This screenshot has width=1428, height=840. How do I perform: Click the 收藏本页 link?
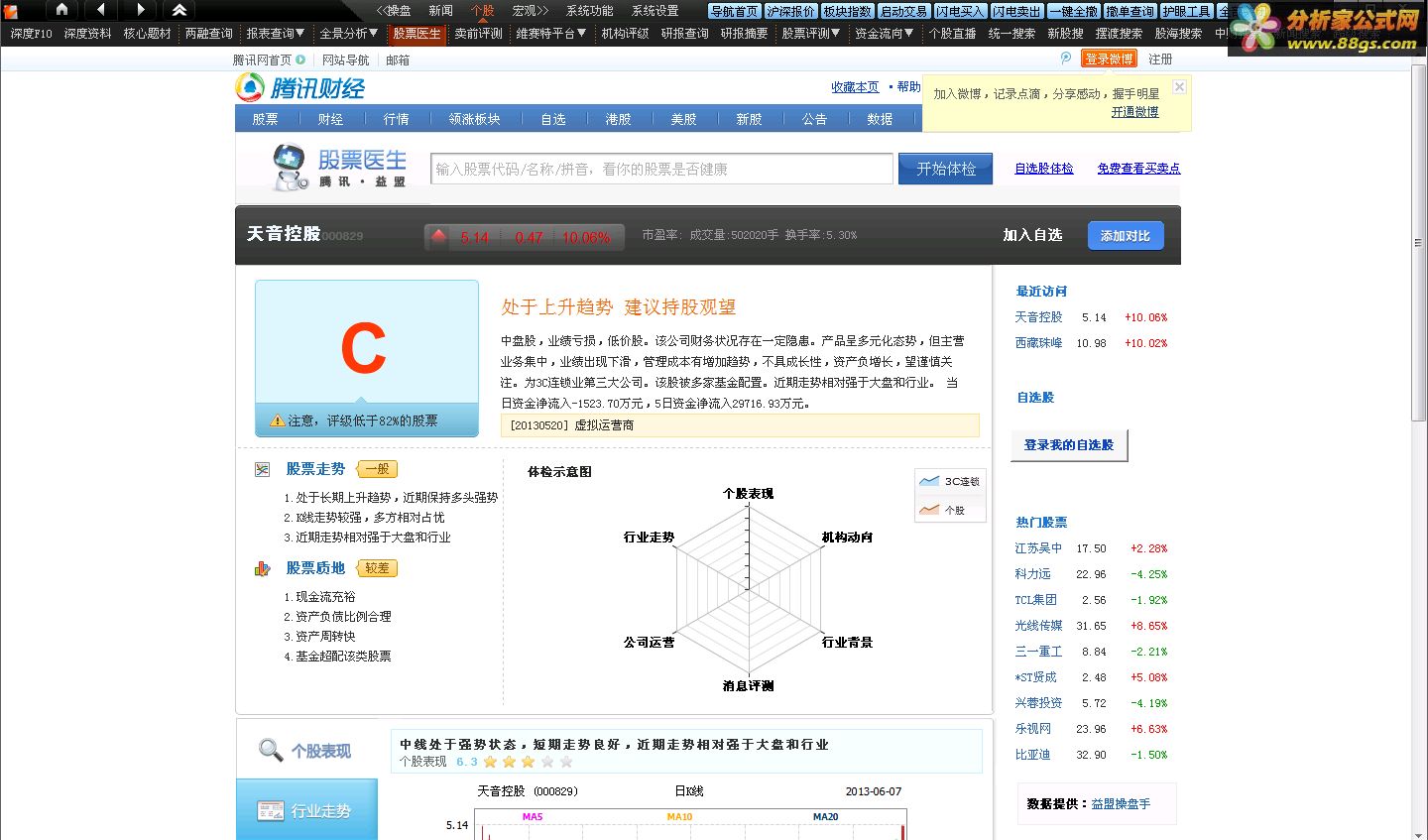pos(855,87)
